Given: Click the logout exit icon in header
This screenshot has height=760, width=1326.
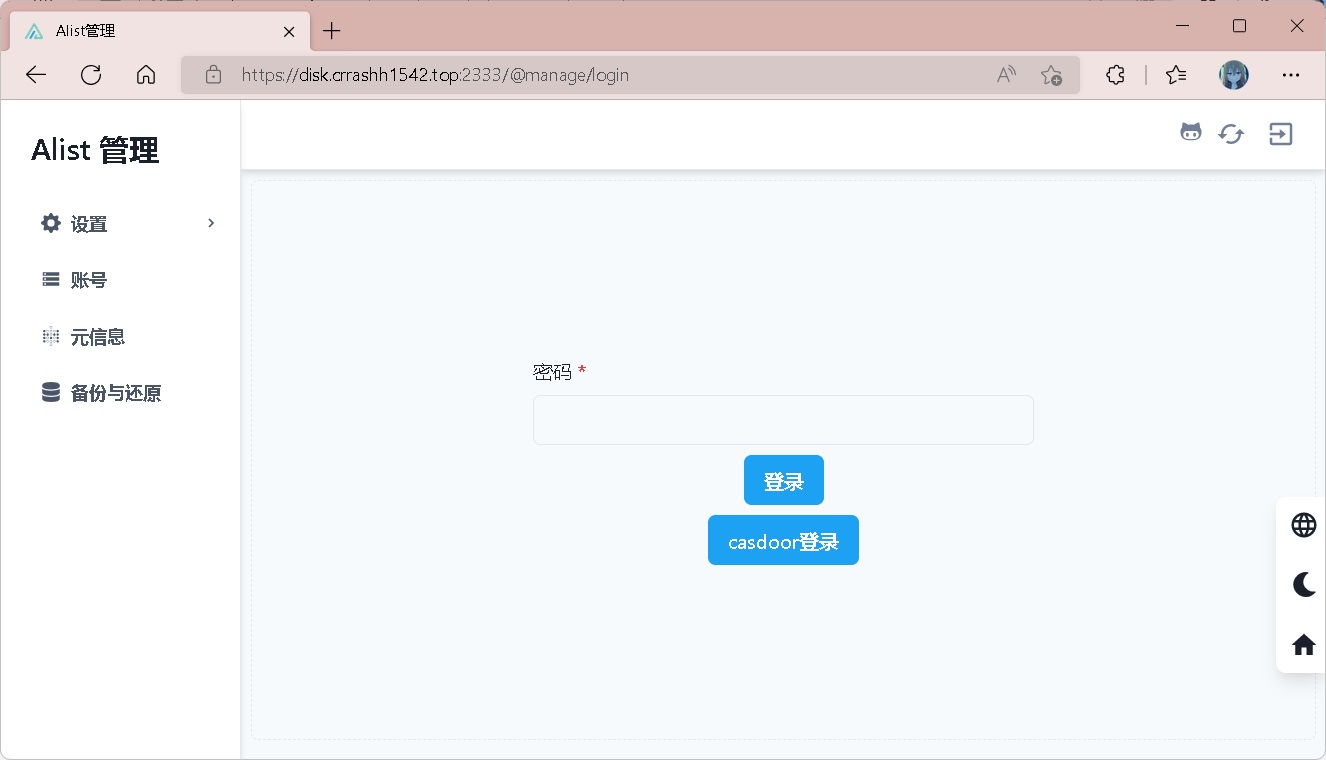Looking at the screenshot, I should [x=1280, y=134].
